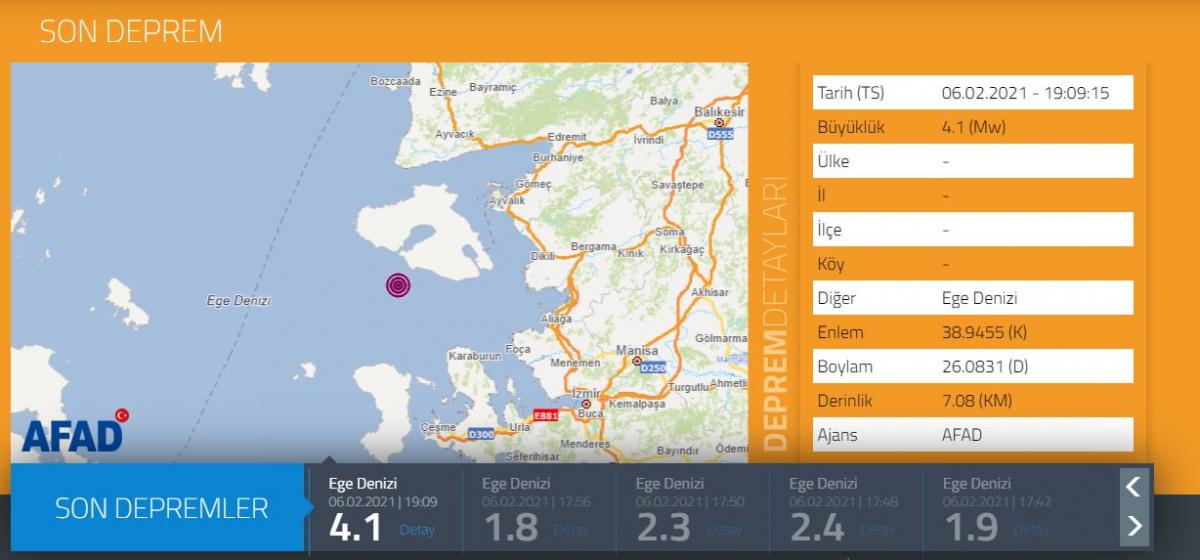Show next earthquakes with right chevron

[1133, 526]
